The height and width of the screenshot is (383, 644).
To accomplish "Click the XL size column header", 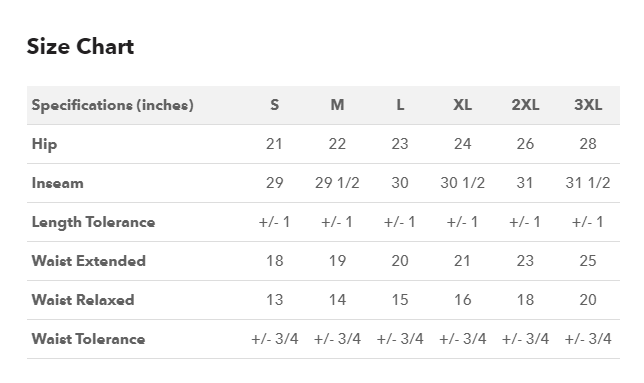I will pyautogui.click(x=462, y=105).
